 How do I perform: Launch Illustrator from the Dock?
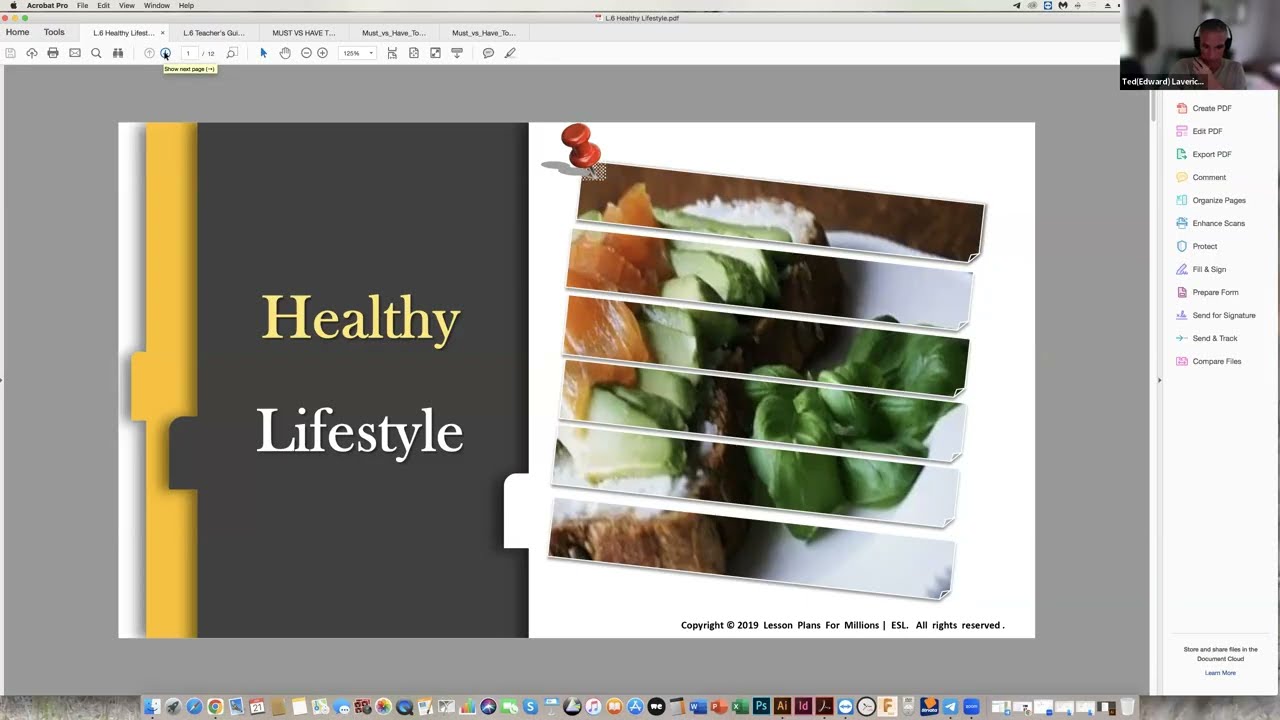tap(782, 706)
